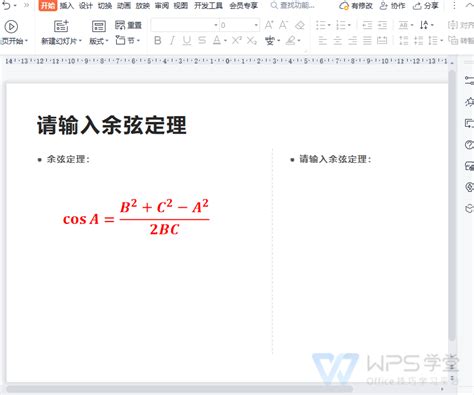Click the Reset (重置) slide icon
This screenshot has height=395, width=474.
click(128, 25)
